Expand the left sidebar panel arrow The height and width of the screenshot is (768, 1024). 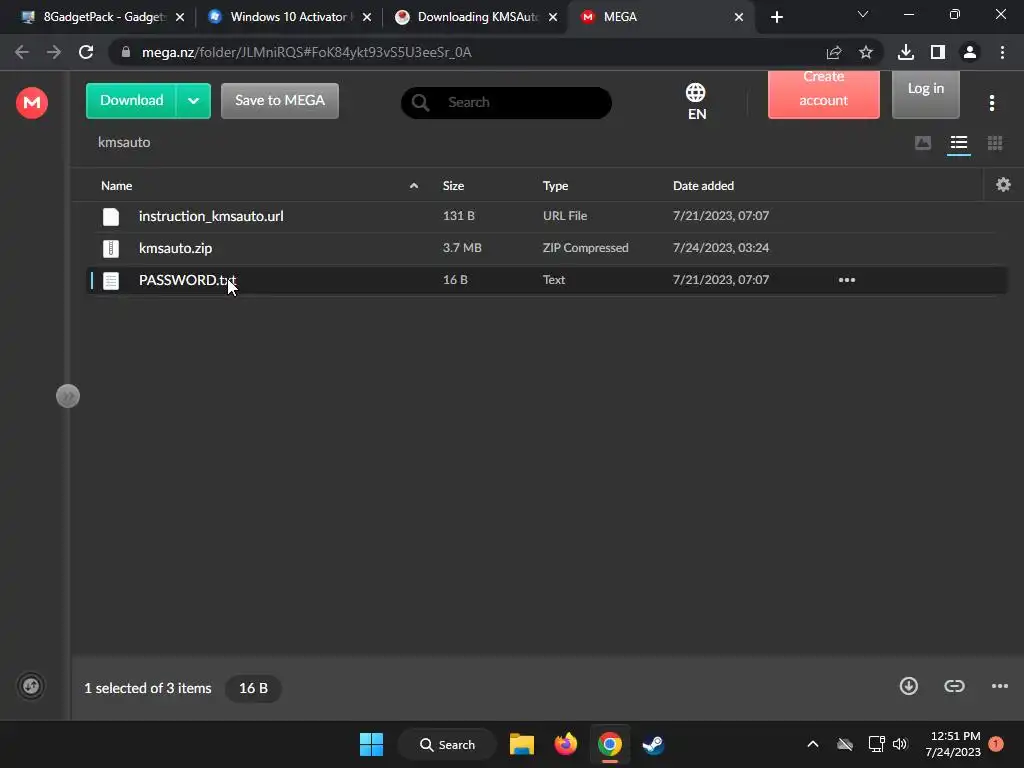[x=68, y=396]
